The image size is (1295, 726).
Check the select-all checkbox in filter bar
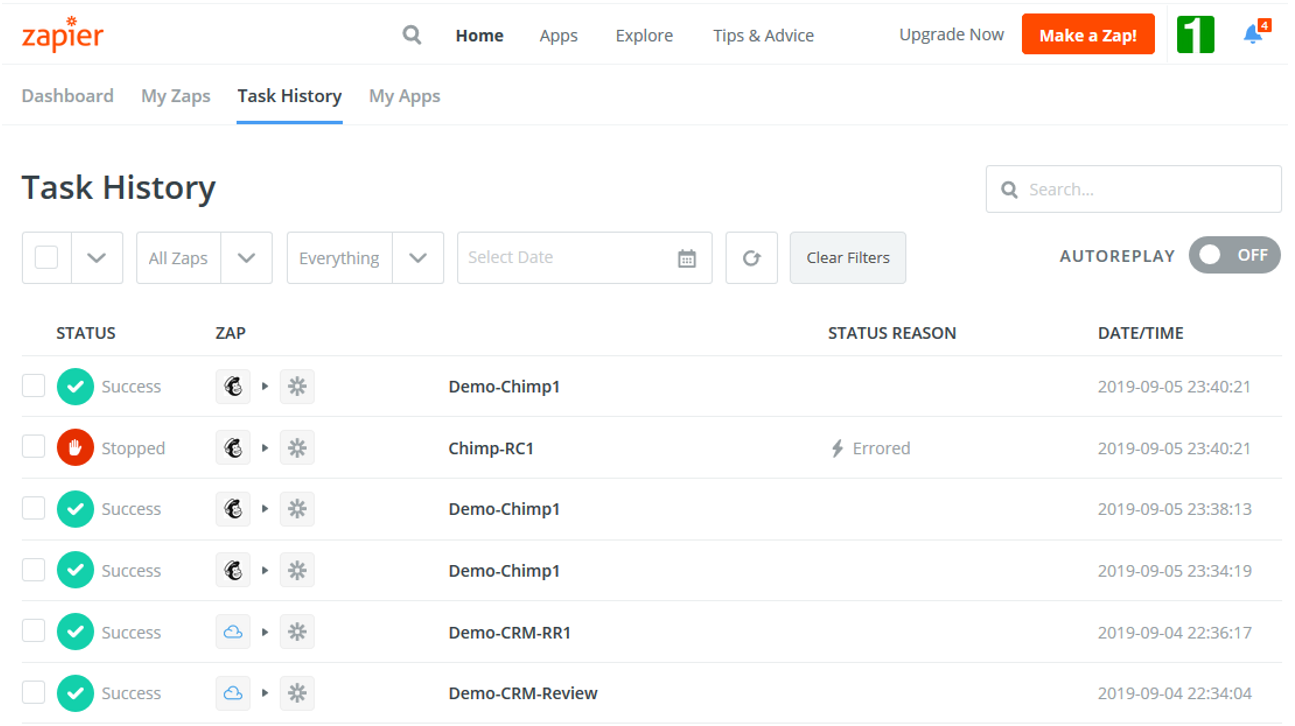click(x=46, y=257)
